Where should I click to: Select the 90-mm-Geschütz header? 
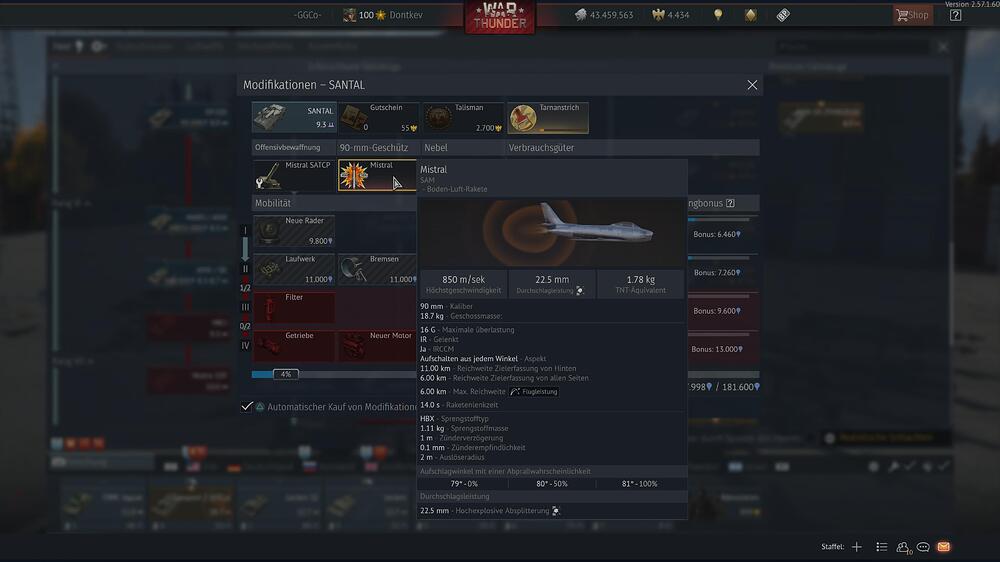(x=374, y=147)
